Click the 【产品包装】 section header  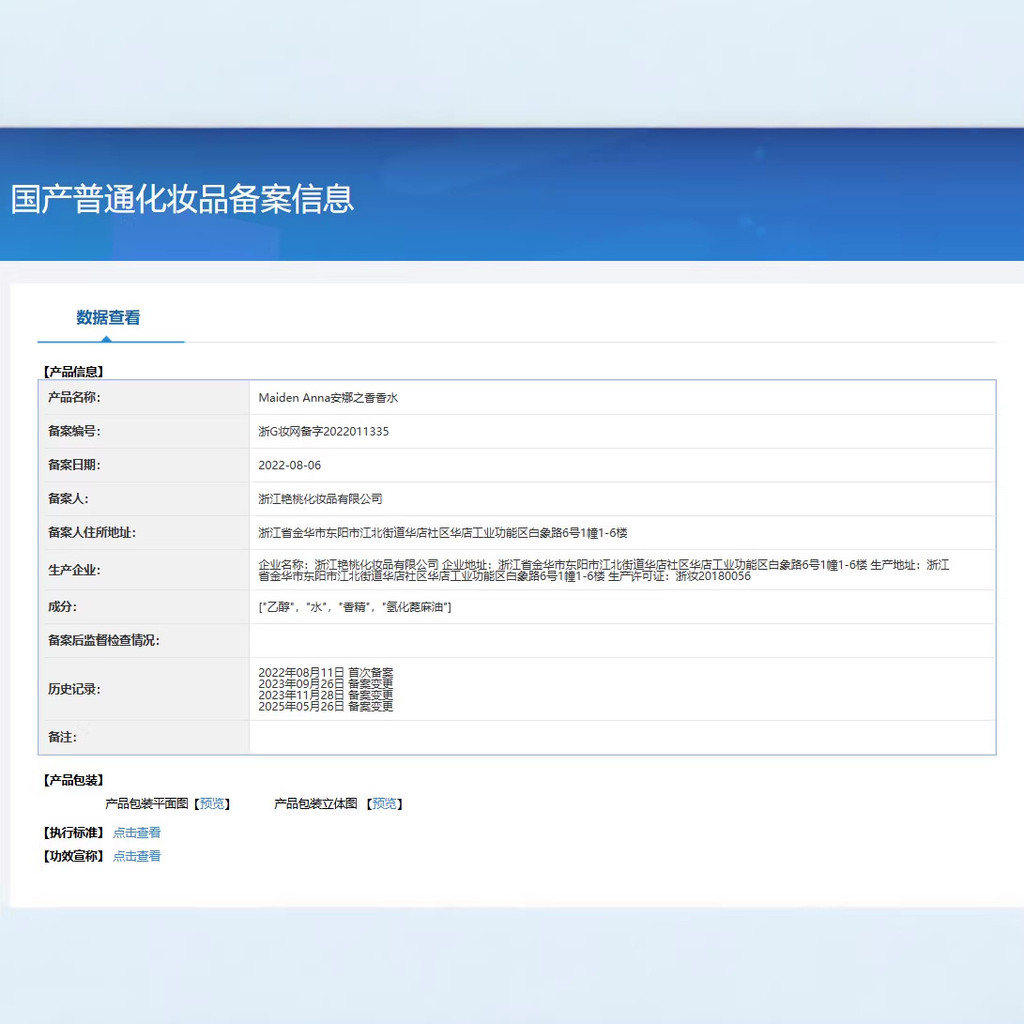(73, 780)
